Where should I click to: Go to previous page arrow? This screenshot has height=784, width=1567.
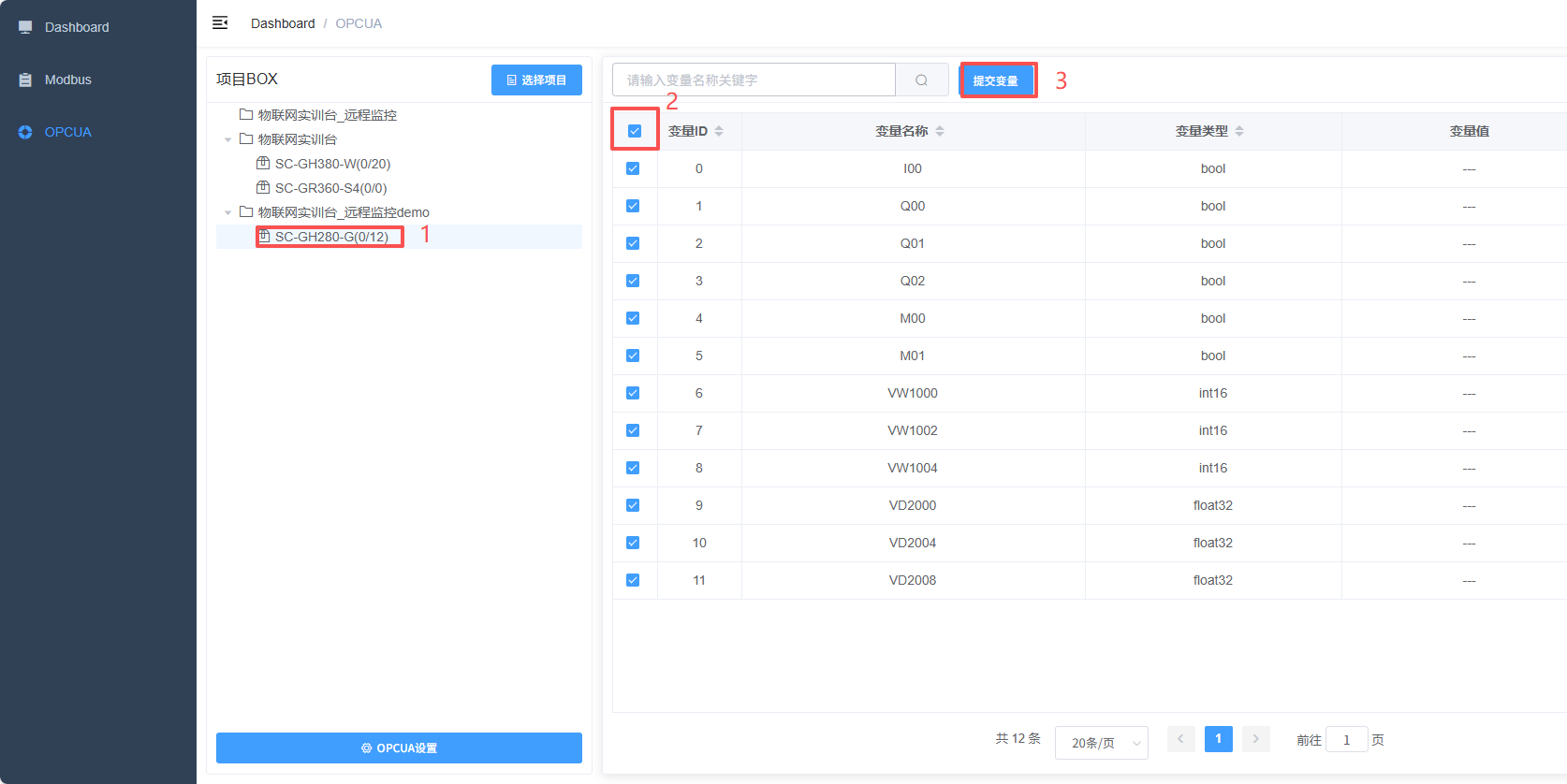1180,739
